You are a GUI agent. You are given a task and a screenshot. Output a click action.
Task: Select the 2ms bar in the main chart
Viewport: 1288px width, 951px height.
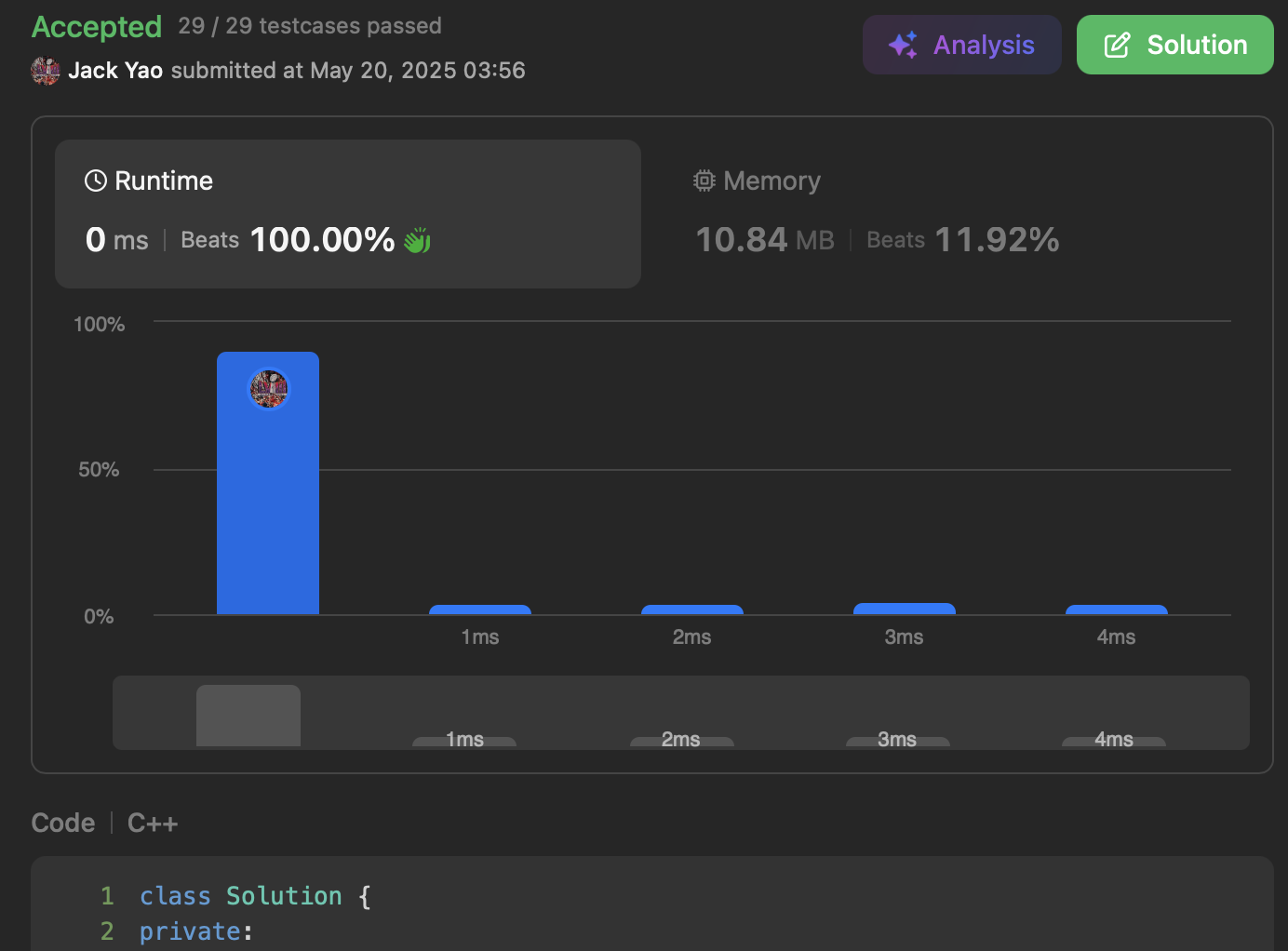pos(692,609)
